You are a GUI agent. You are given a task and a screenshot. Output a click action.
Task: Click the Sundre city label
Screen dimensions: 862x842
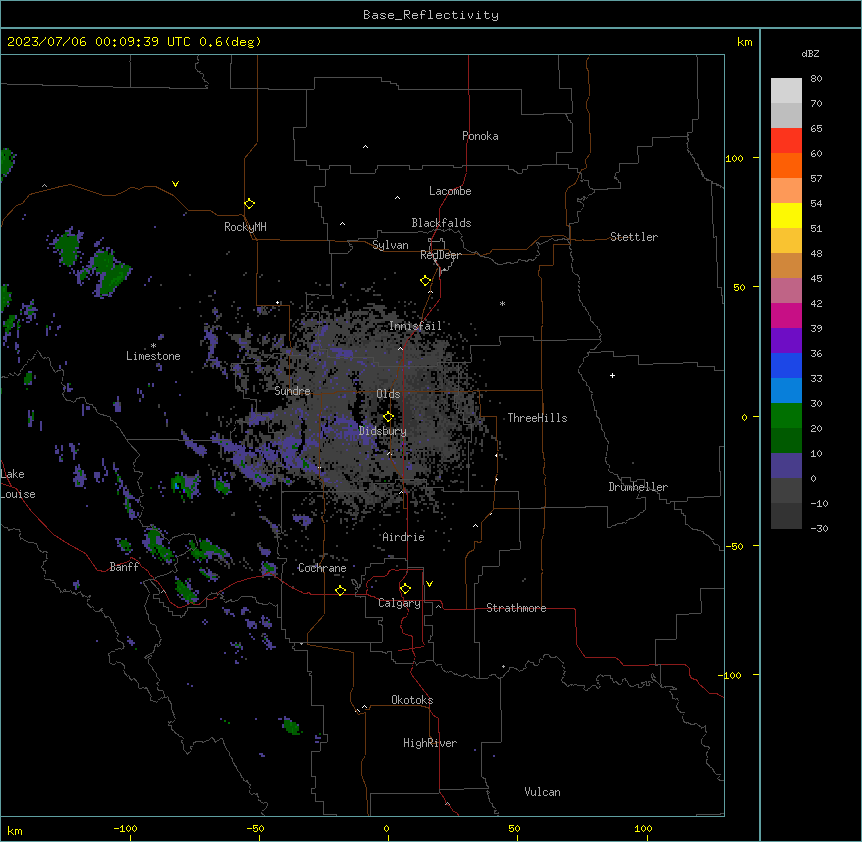click(x=292, y=391)
